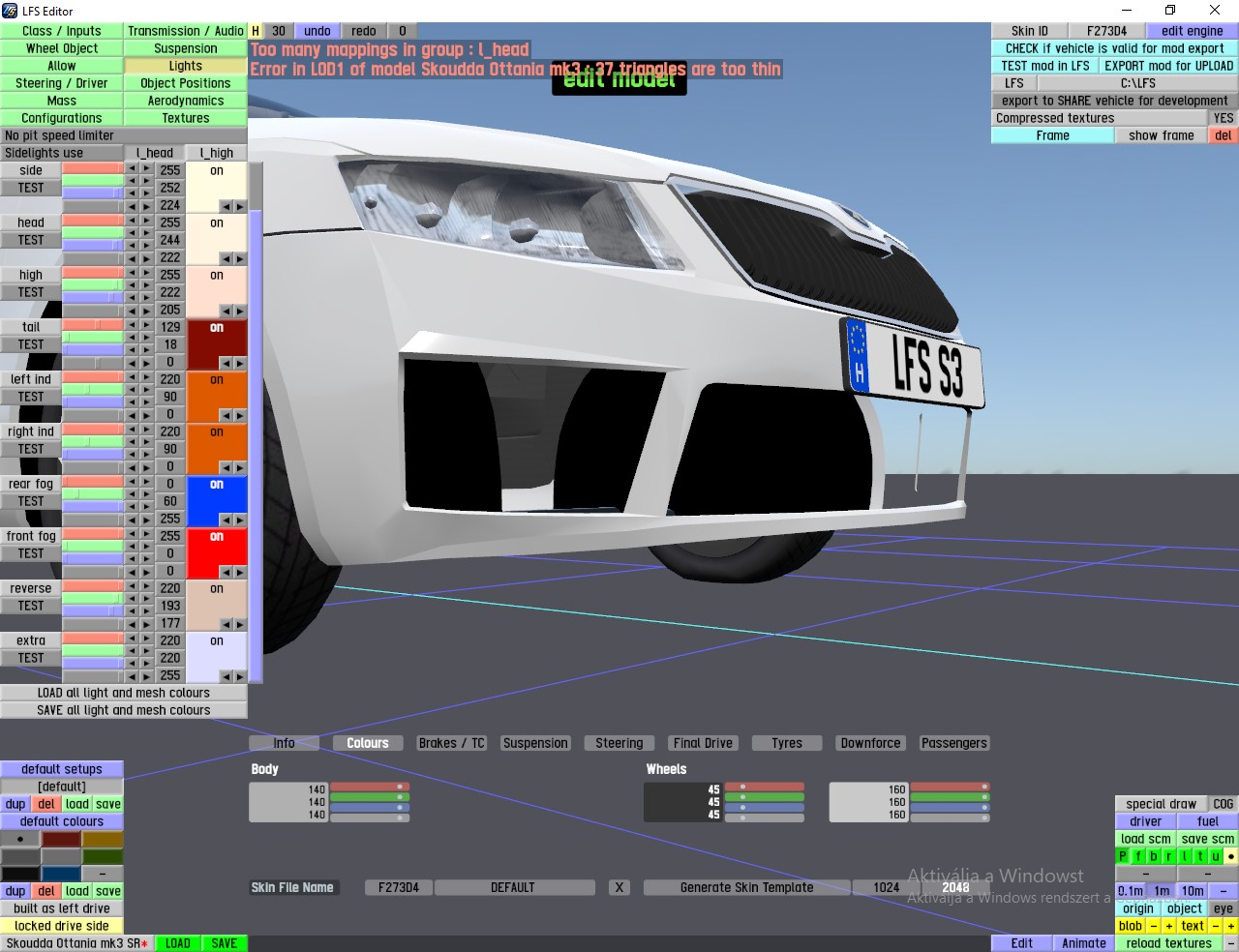Open the Aerodynamics tab
This screenshot has height=952, width=1239.
(x=186, y=101)
